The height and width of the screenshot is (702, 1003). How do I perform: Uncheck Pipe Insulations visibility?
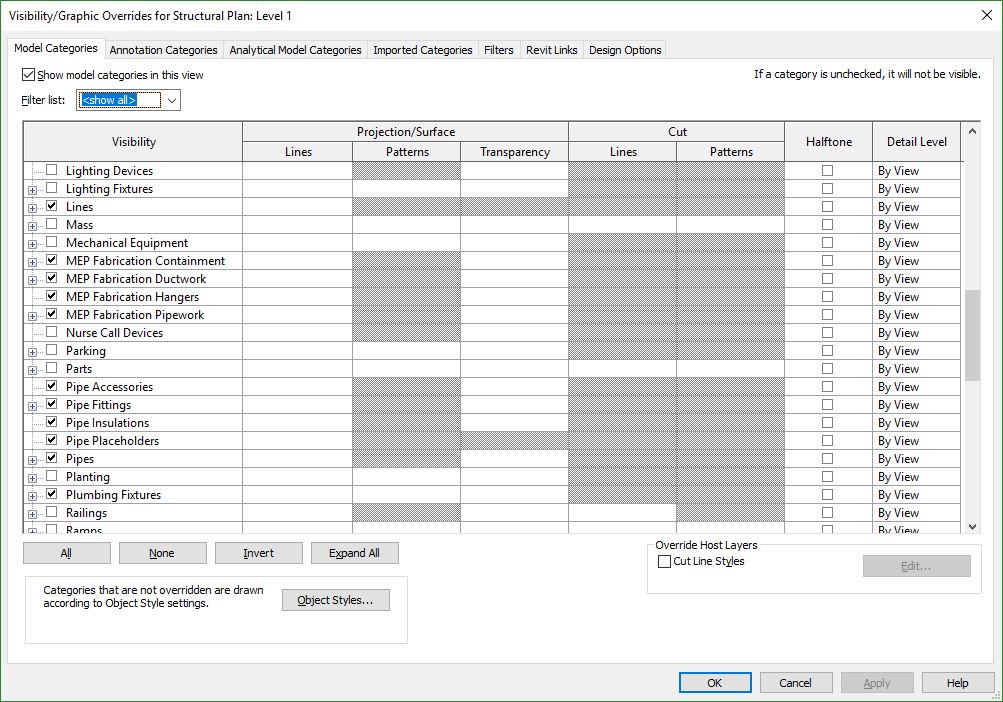click(x=50, y=422)
